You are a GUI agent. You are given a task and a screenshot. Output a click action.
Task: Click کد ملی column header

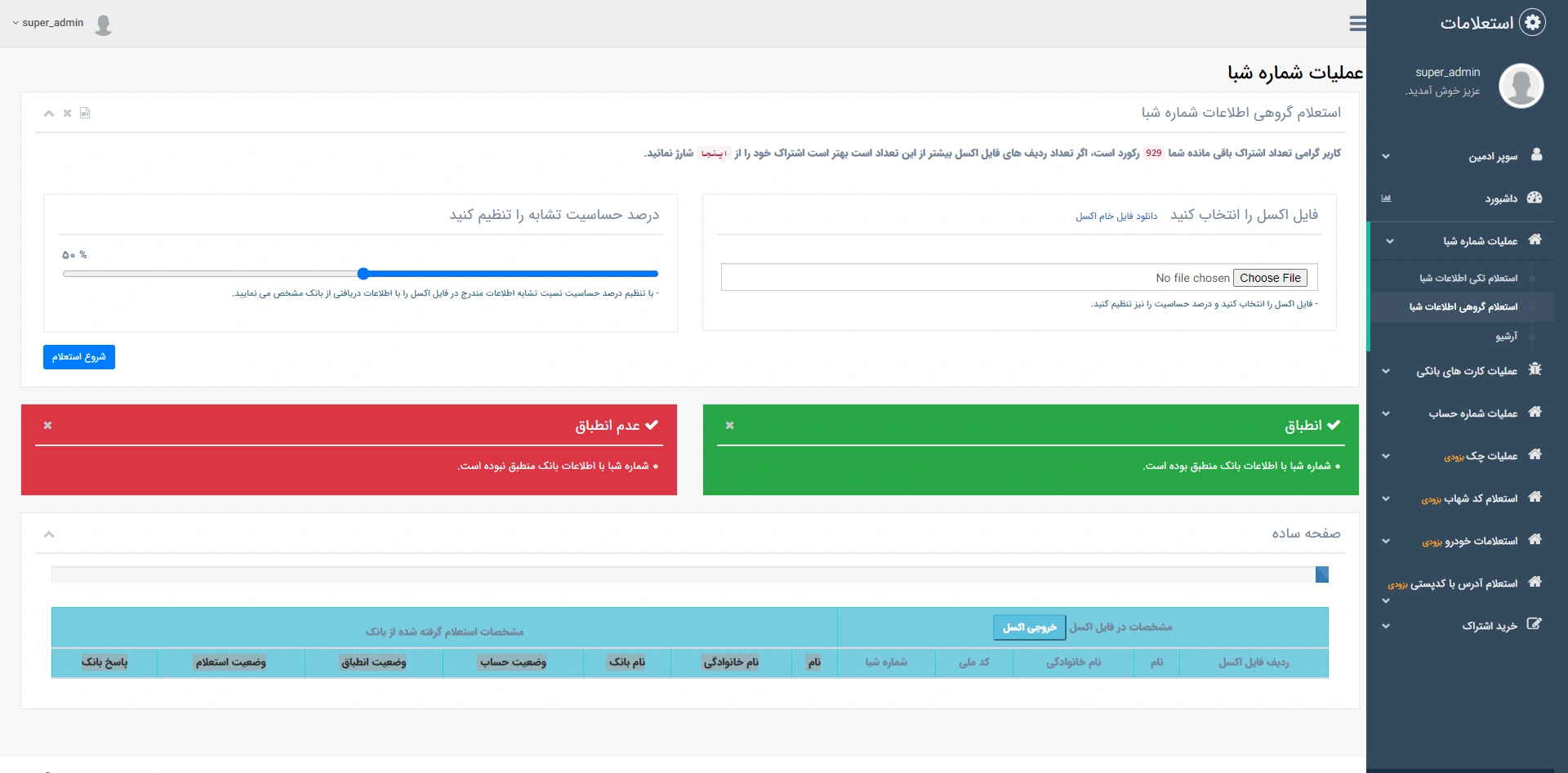[973, 663]
